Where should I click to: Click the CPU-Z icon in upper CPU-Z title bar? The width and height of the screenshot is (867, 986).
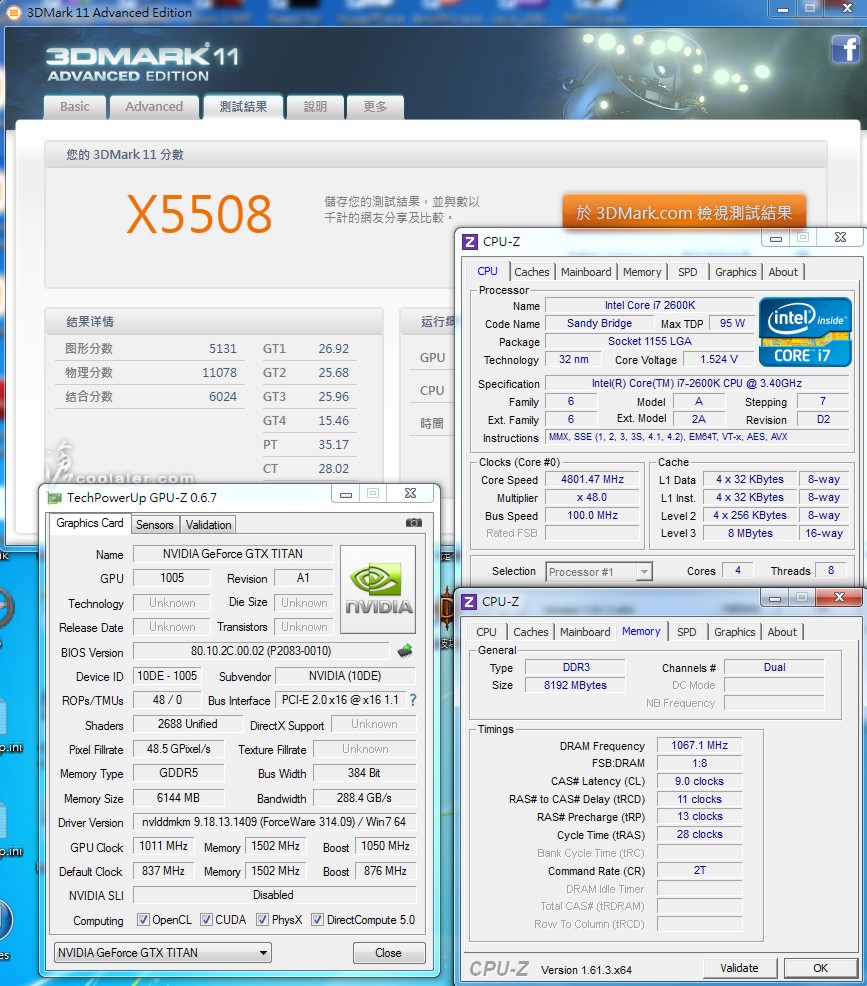click(469, 241)
